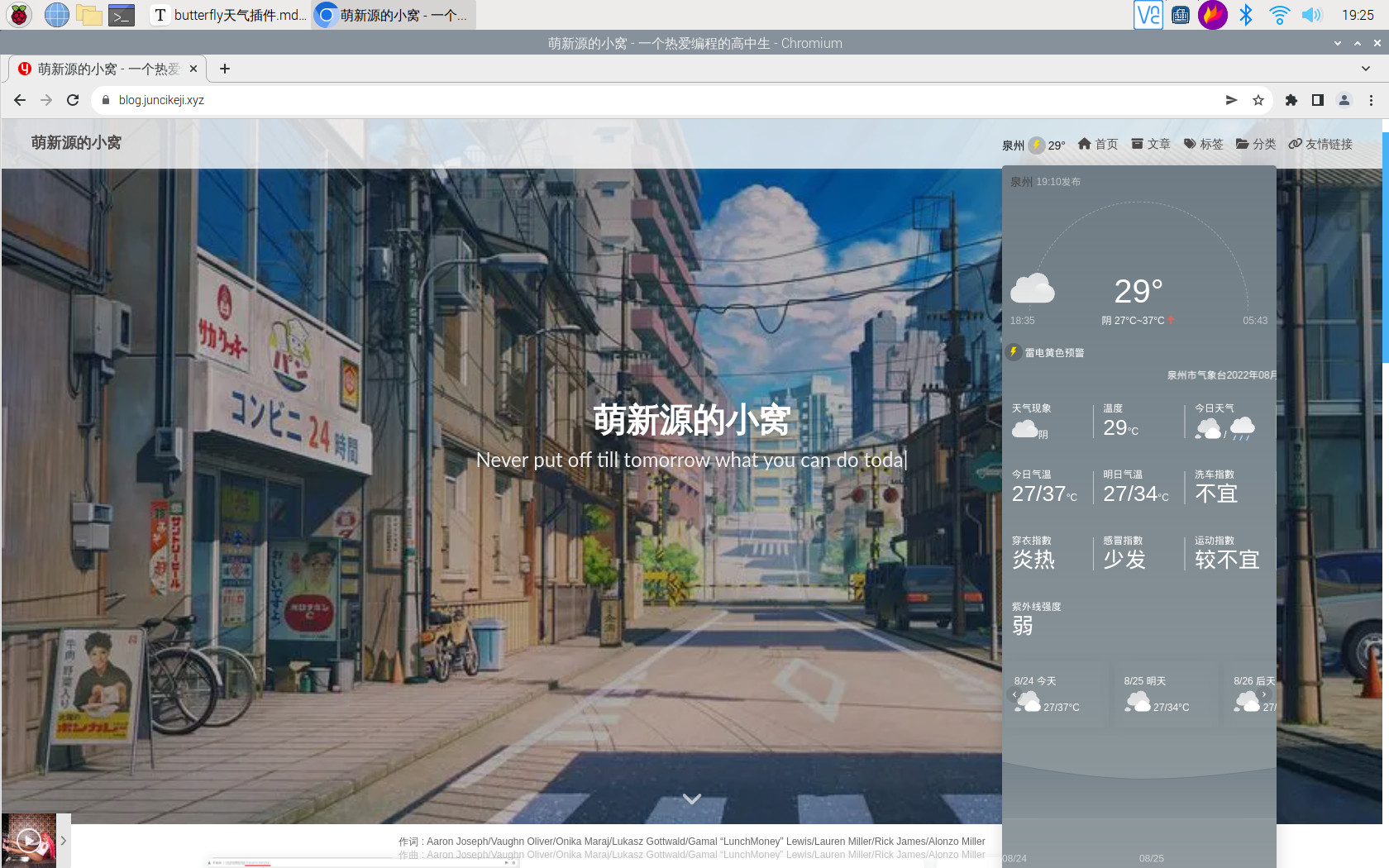
Task: Click the 阴 27°C~37°C summary text
Action: point(1133,321)
